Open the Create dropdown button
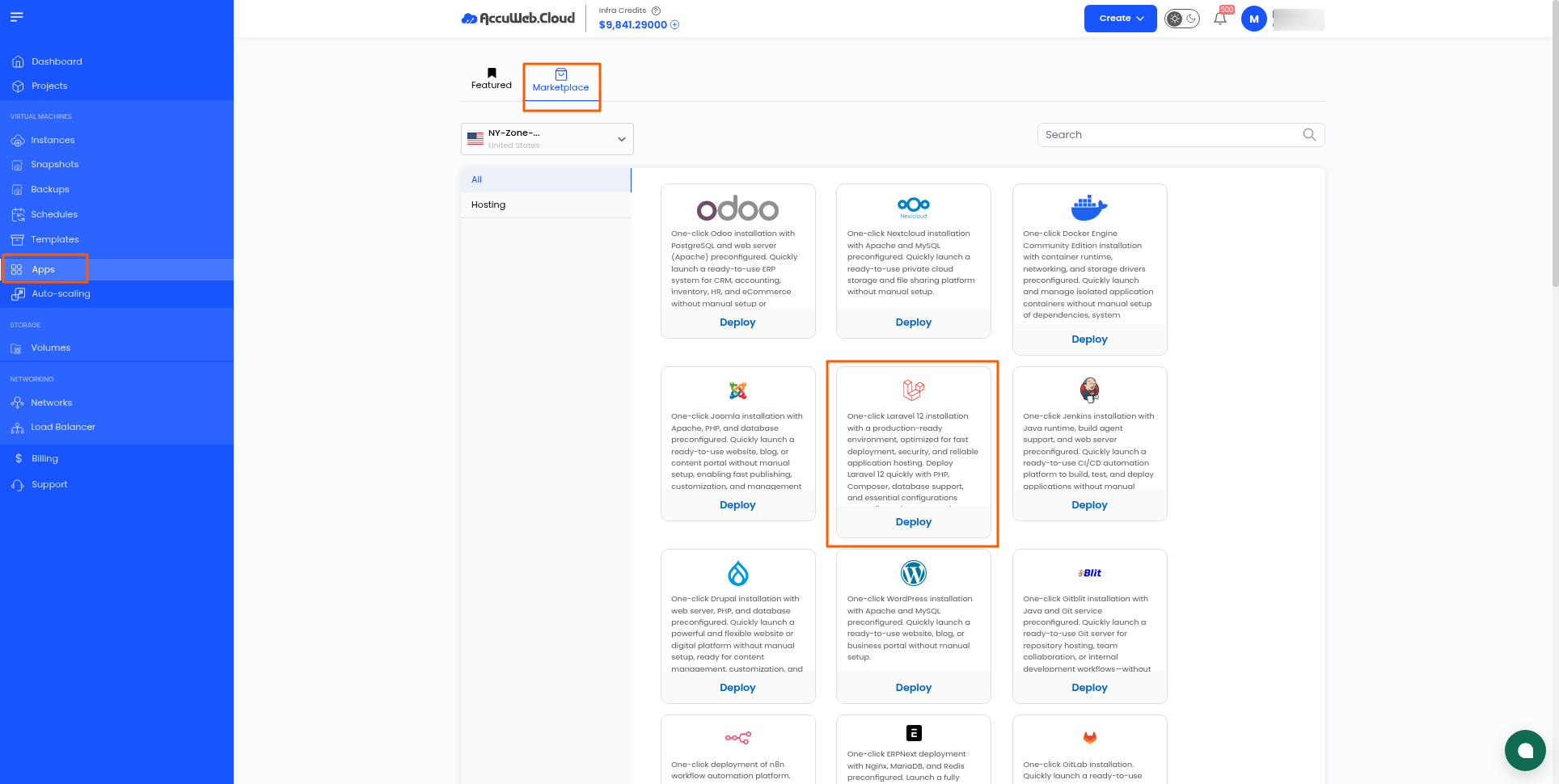The image size is (1559, 784). (1121, 19)
